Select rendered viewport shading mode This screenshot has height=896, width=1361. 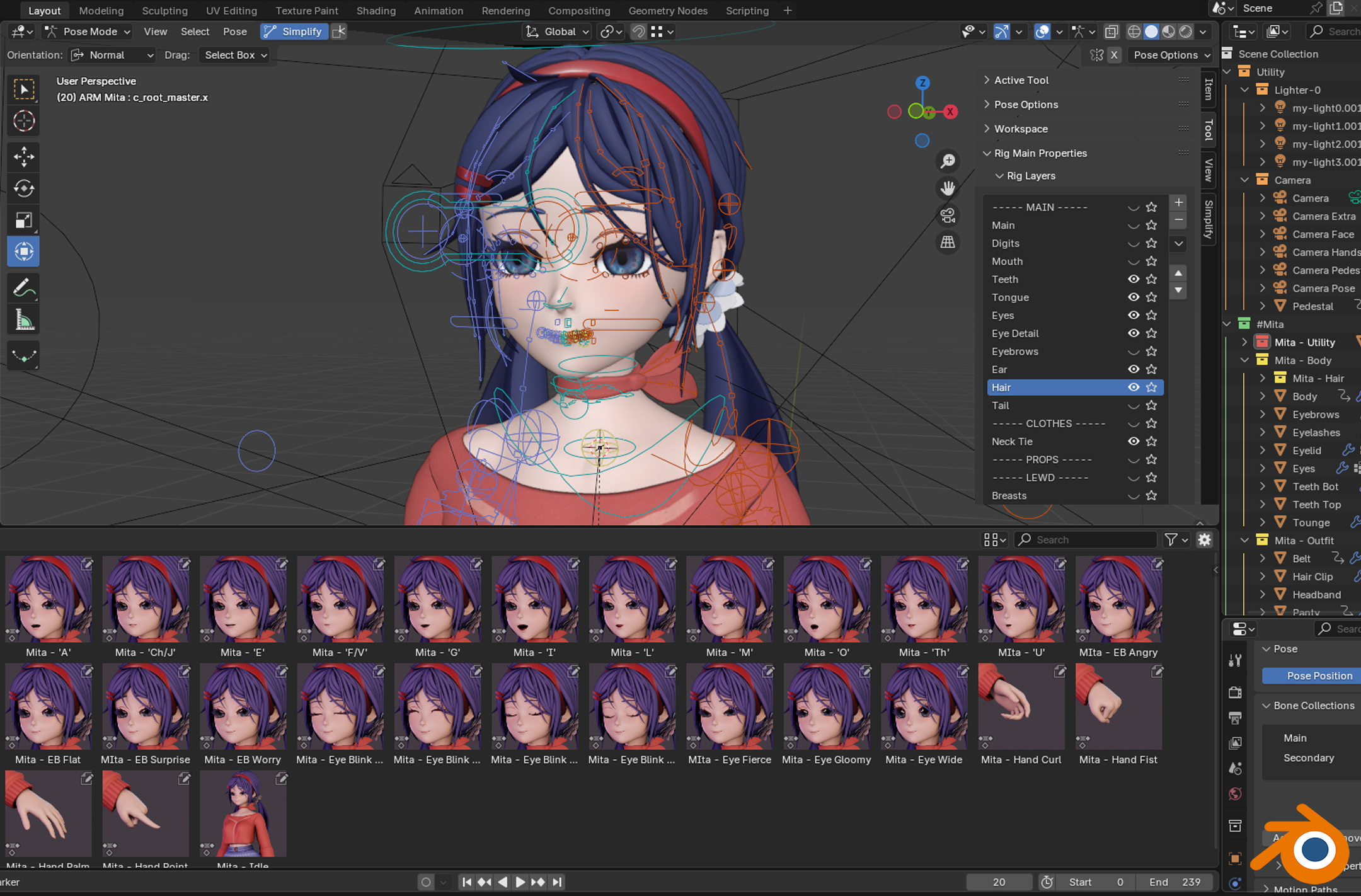click(x=1186, y=32)
